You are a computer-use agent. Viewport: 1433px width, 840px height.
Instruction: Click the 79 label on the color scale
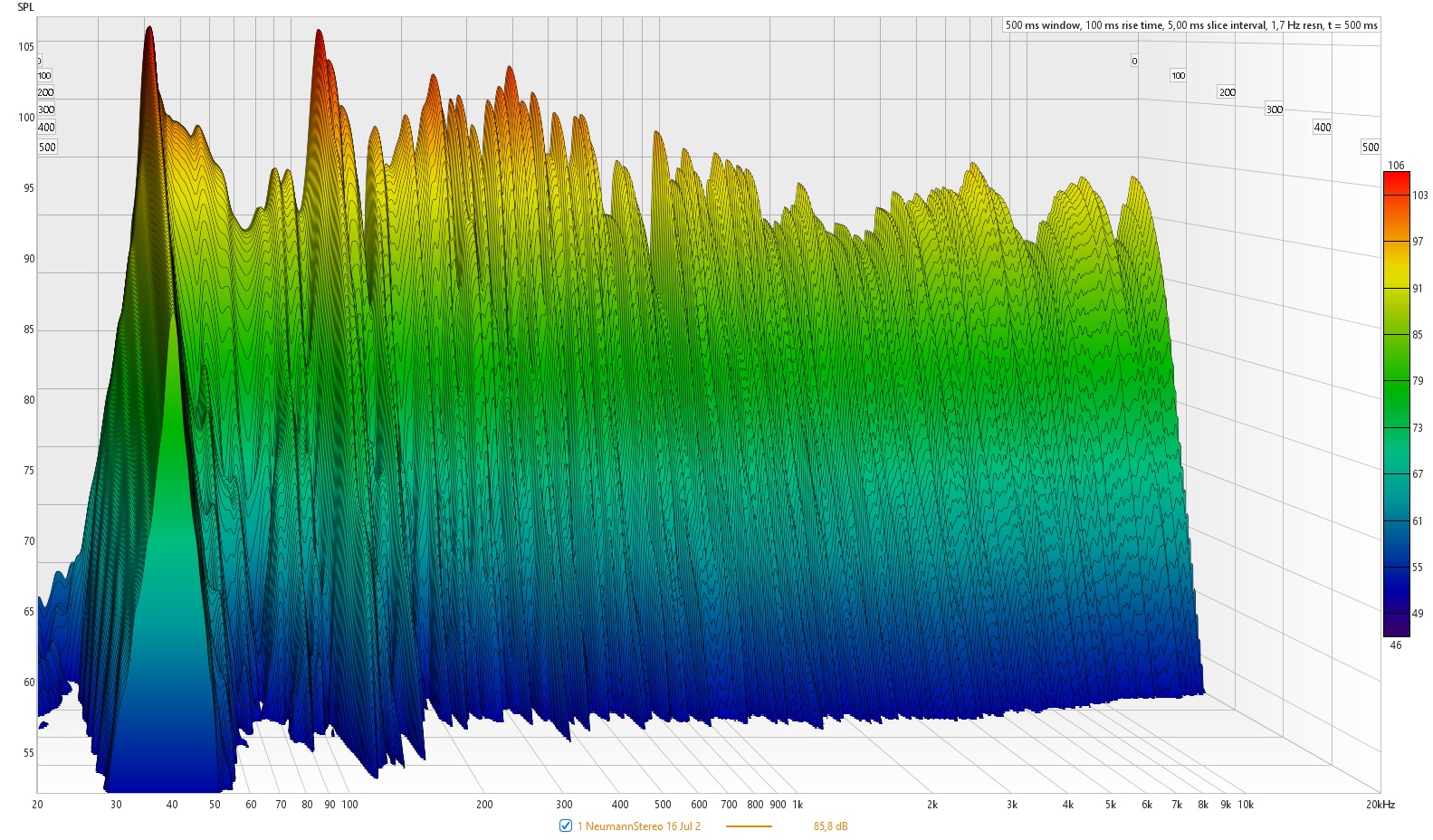coord(1418,381)
